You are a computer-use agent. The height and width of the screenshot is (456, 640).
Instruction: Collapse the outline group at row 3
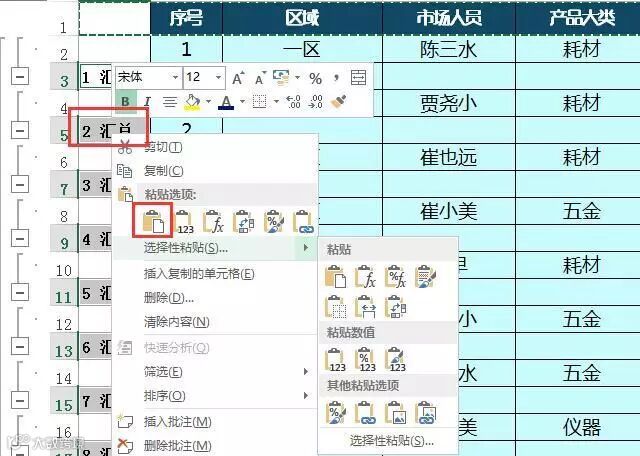(x=20, y=76)
